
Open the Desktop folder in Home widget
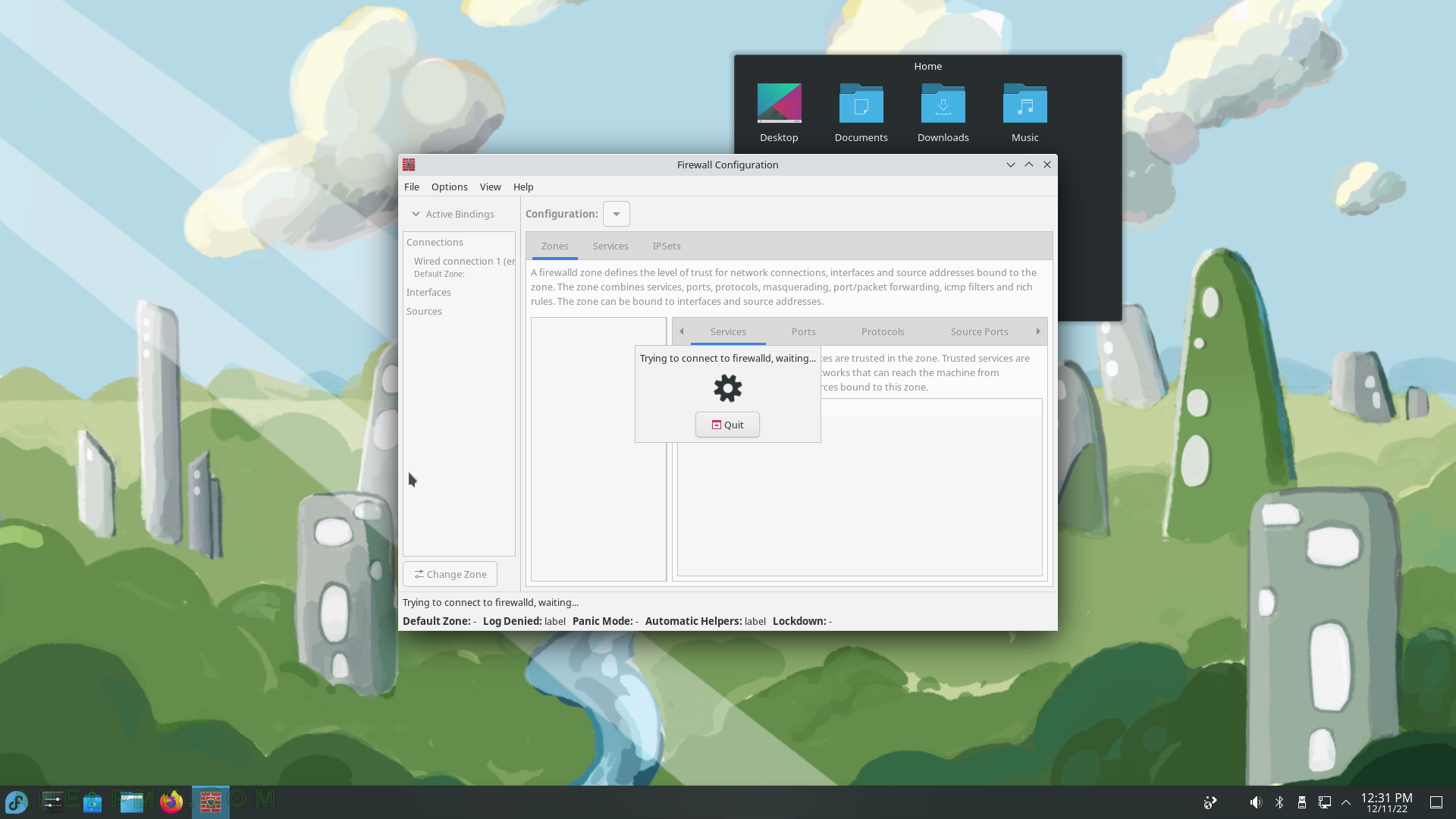[779, 113]
